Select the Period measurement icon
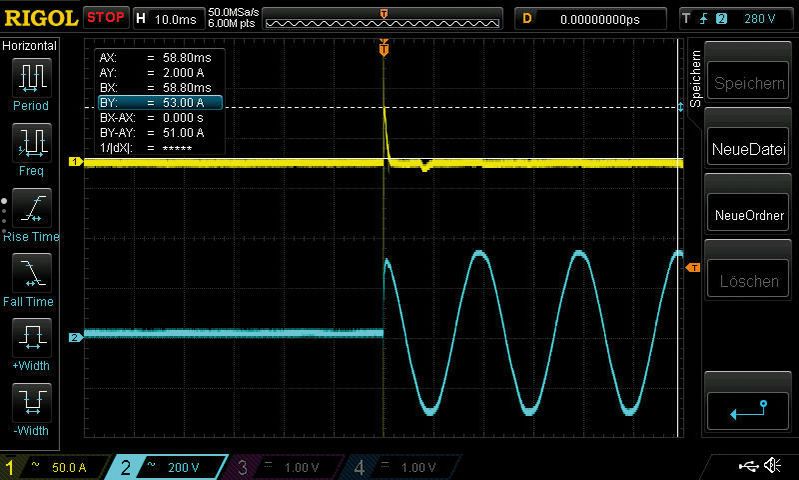The image size is (799, 480). click(30, 80)
